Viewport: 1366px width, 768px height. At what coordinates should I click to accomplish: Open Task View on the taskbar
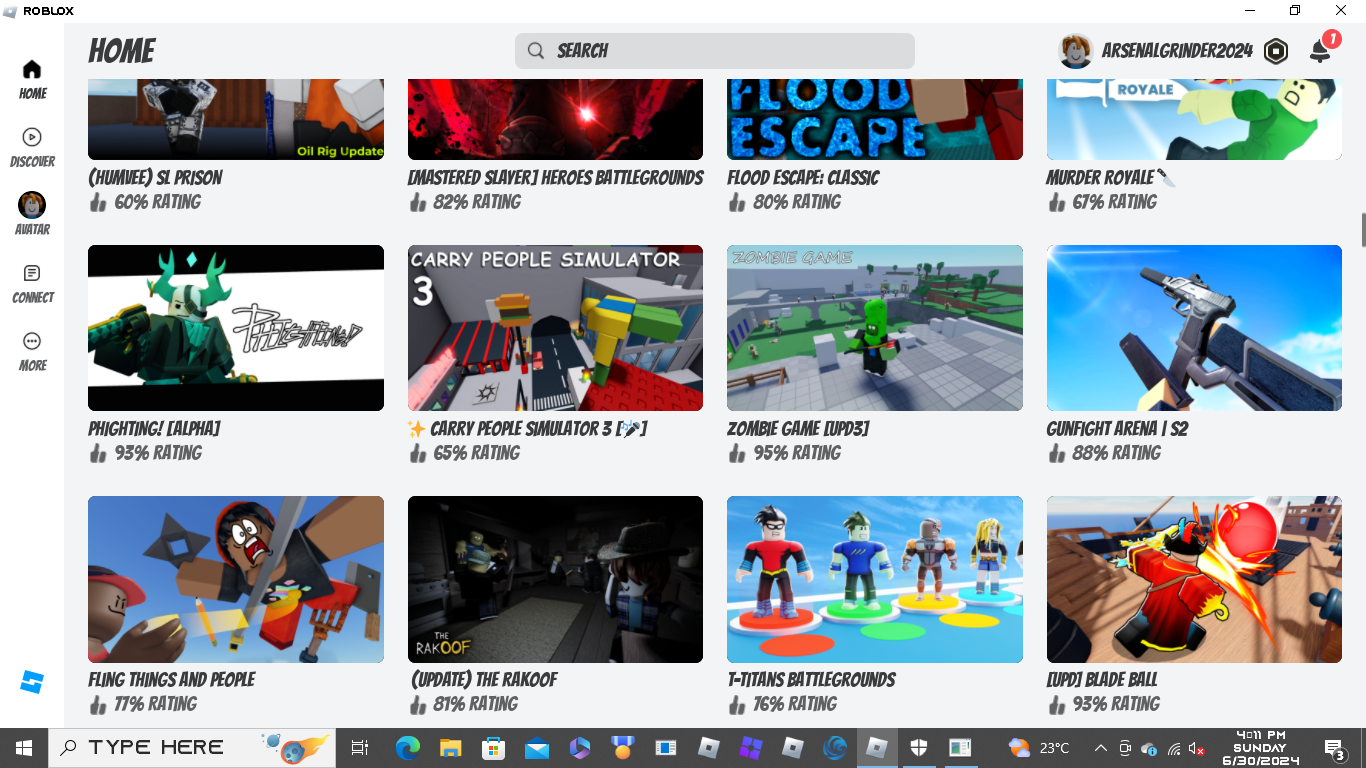[x=360, y=748]
